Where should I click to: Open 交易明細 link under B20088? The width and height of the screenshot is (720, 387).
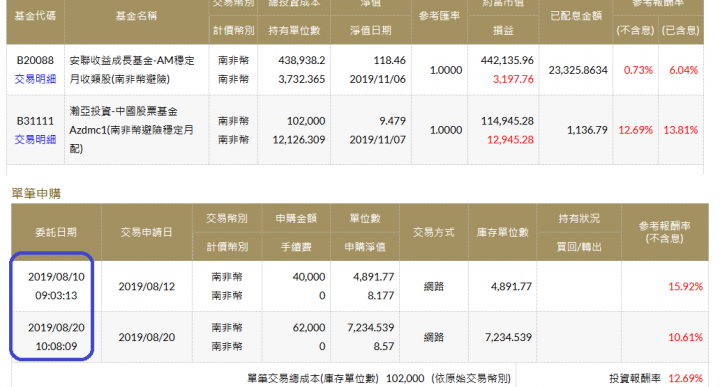point(35,79)
